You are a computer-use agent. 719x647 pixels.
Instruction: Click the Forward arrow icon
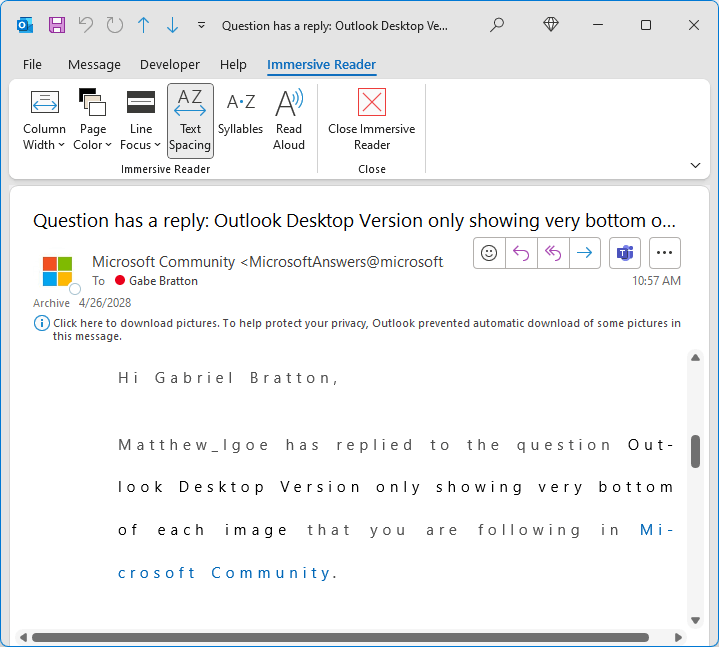coord(585,253)
